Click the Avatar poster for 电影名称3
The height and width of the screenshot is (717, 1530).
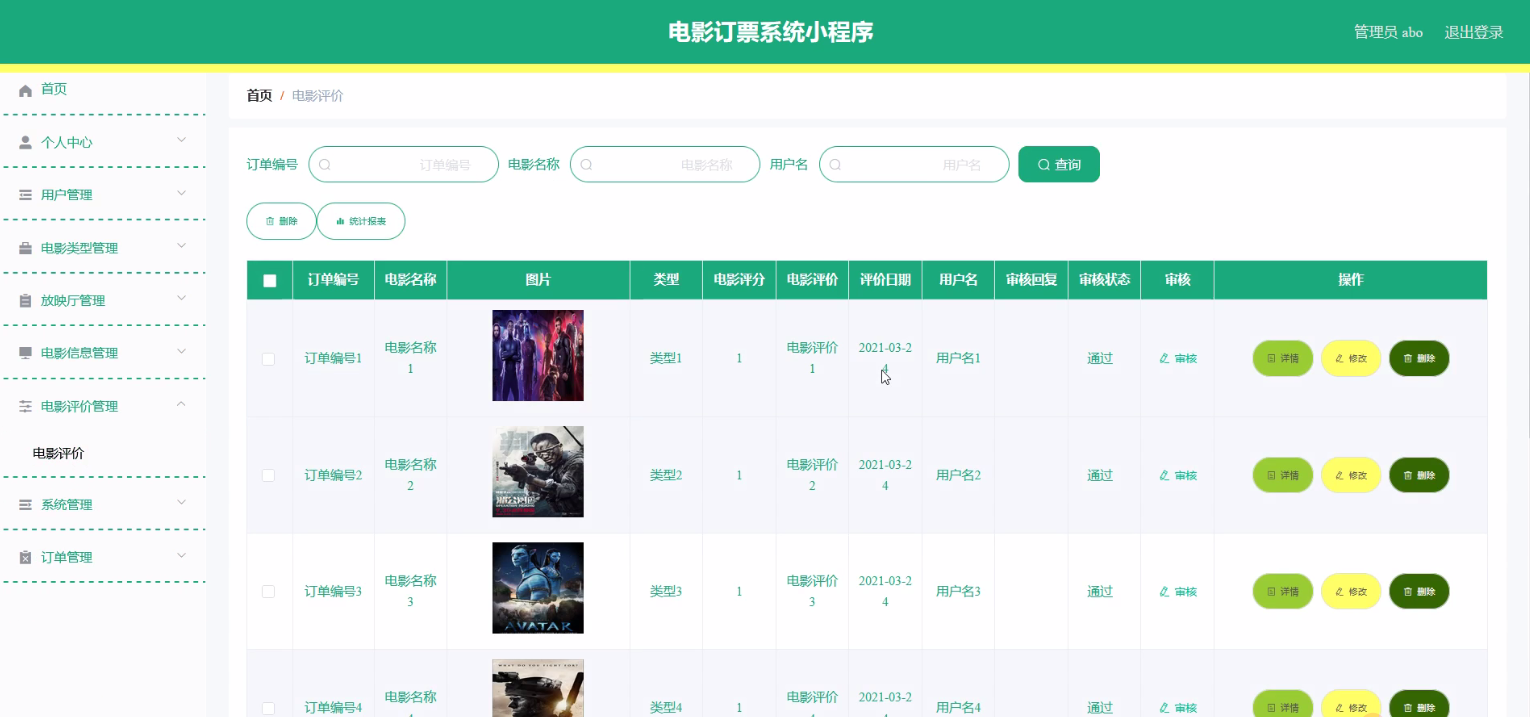[538, 588]
